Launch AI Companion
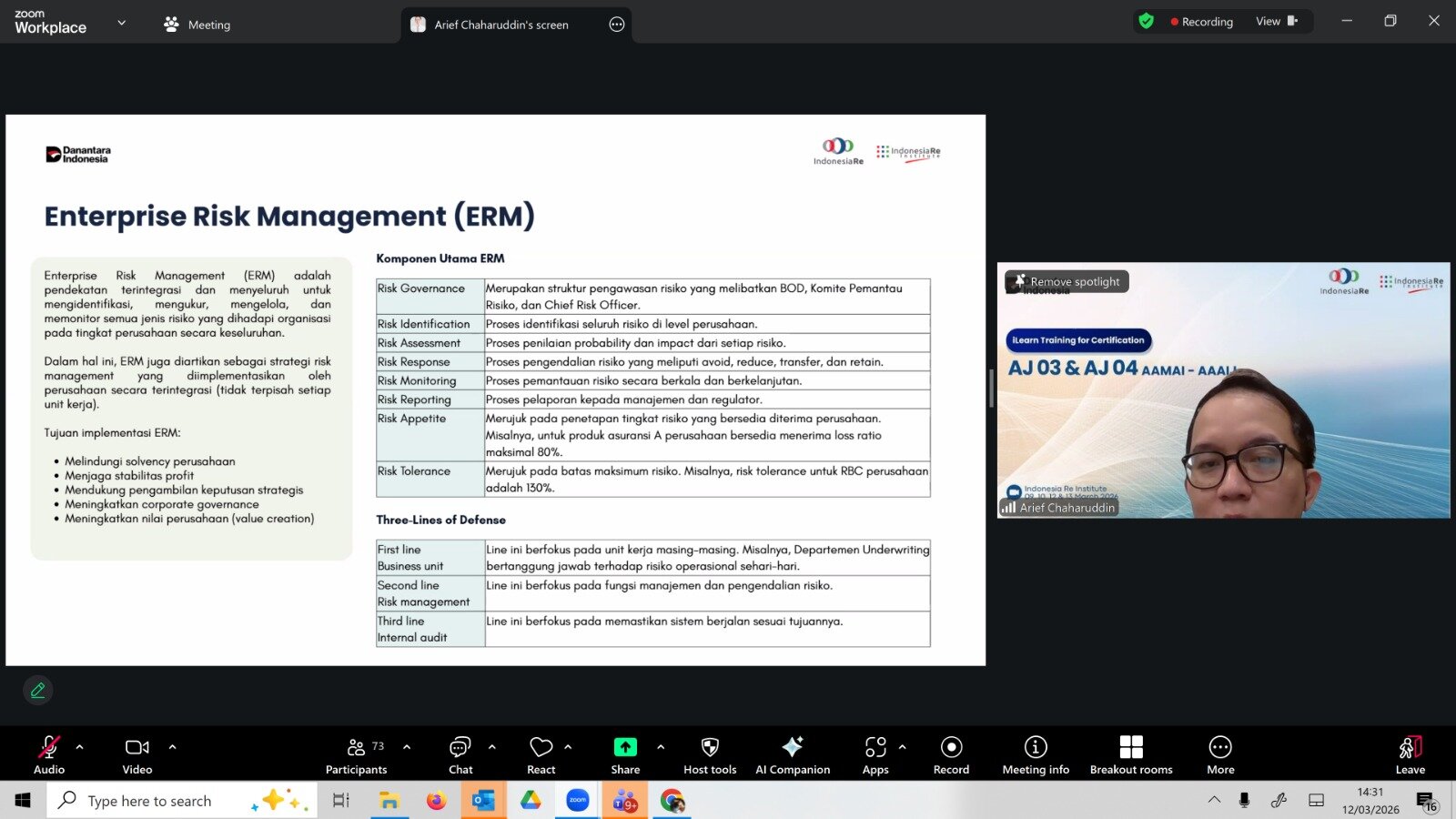 (793, 748)
